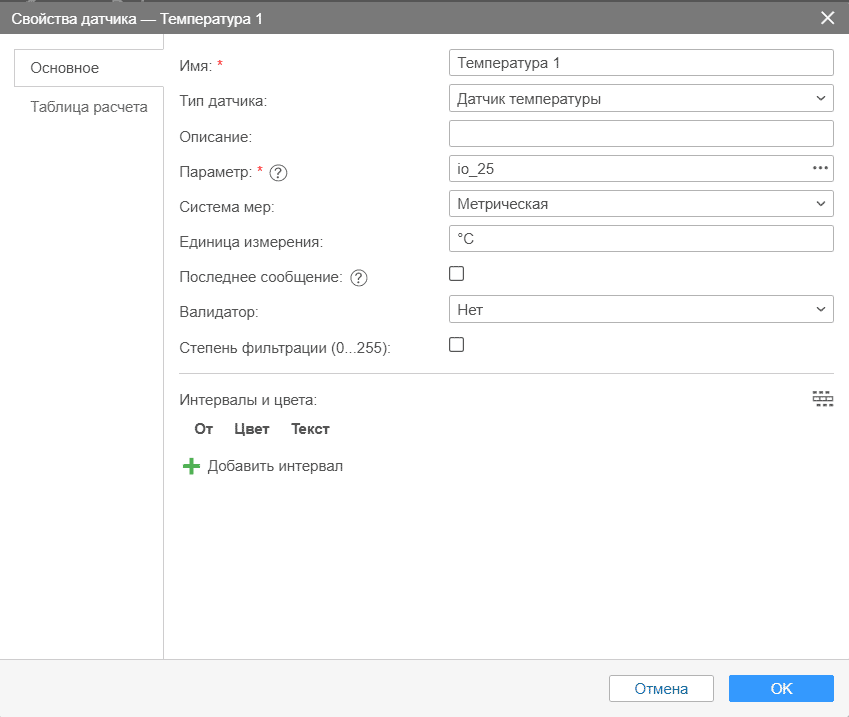
Task: Confirm with the OK button
Action: (781, 688)
